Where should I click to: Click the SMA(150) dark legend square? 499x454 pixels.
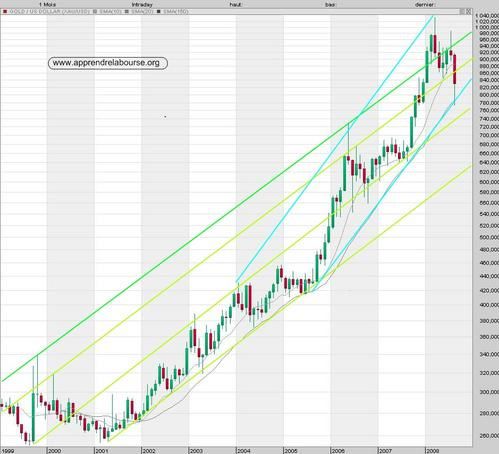pos(159,12)
